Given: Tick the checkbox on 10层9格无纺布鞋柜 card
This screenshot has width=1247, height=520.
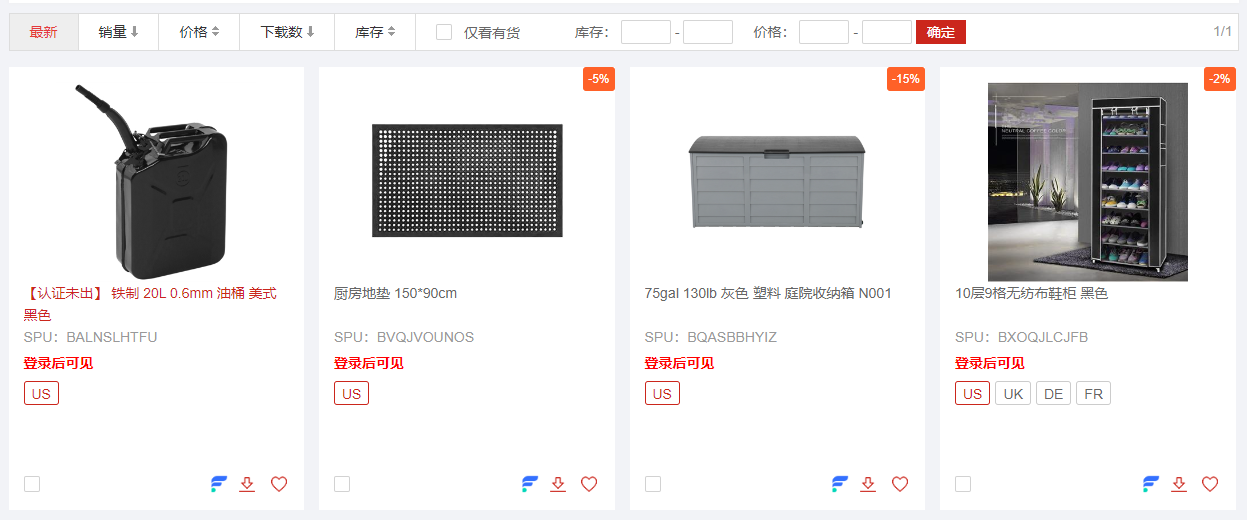Looking at the screenshot, I should coord(963,484).
